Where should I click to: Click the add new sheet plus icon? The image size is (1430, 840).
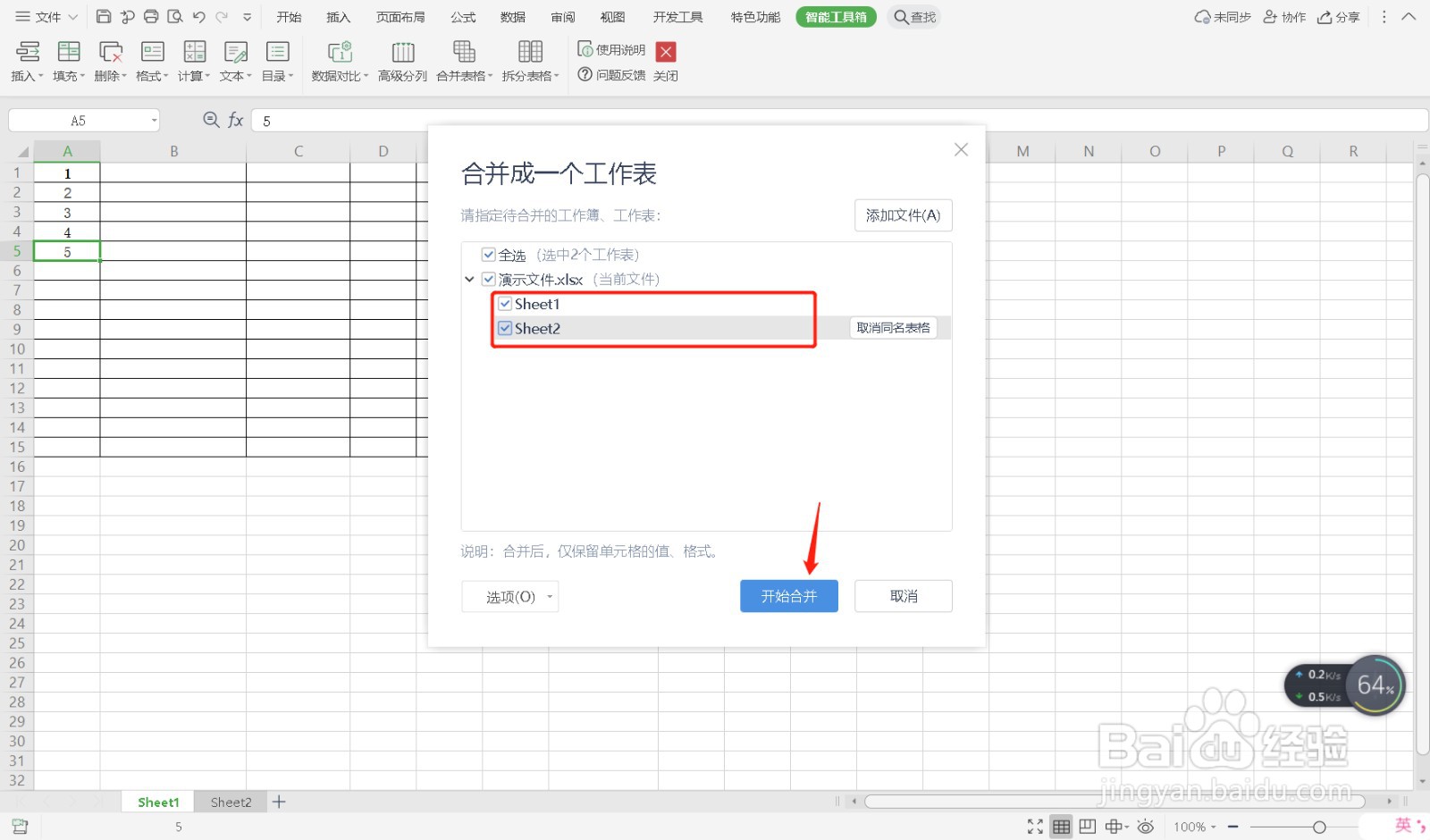click(x=279, y=802)
